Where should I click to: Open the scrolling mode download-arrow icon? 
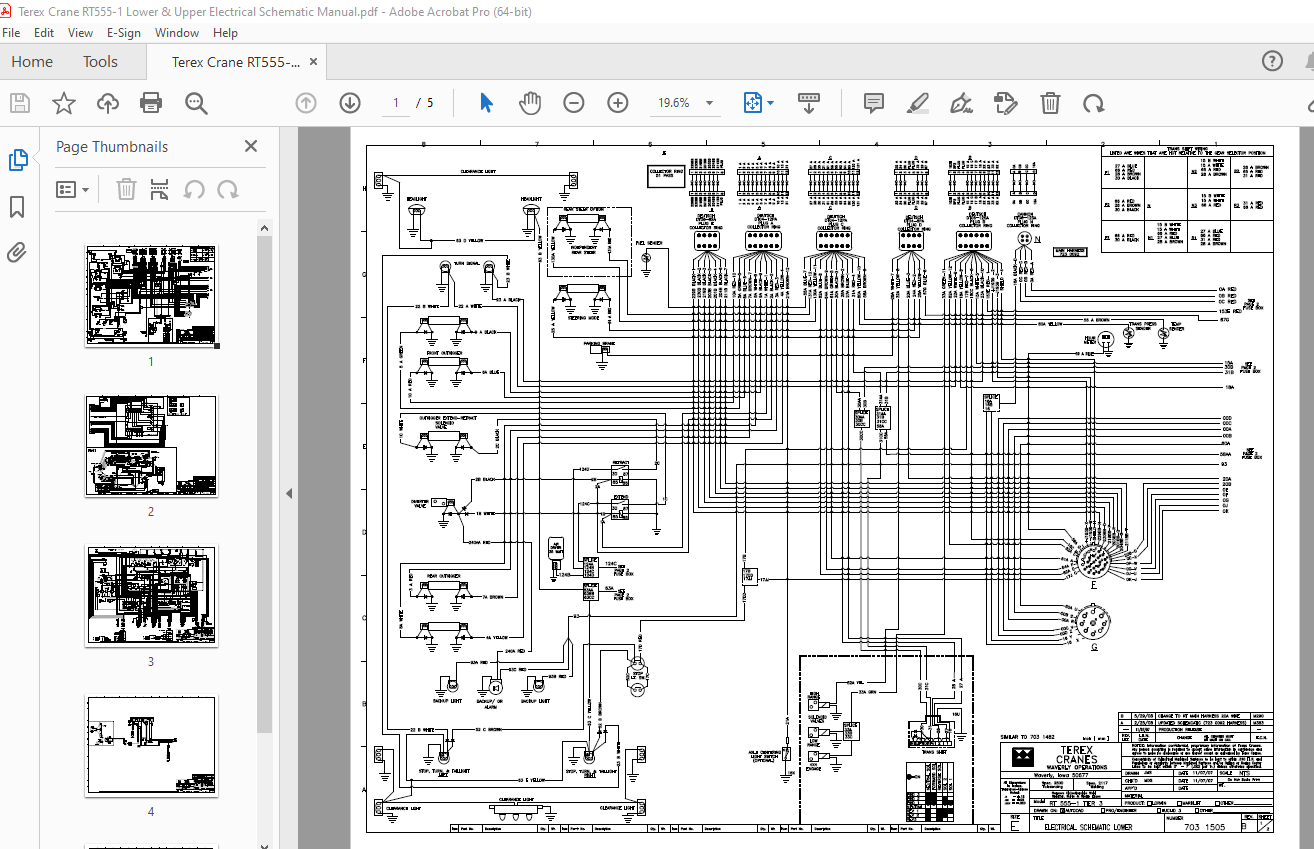pos(809,103)
